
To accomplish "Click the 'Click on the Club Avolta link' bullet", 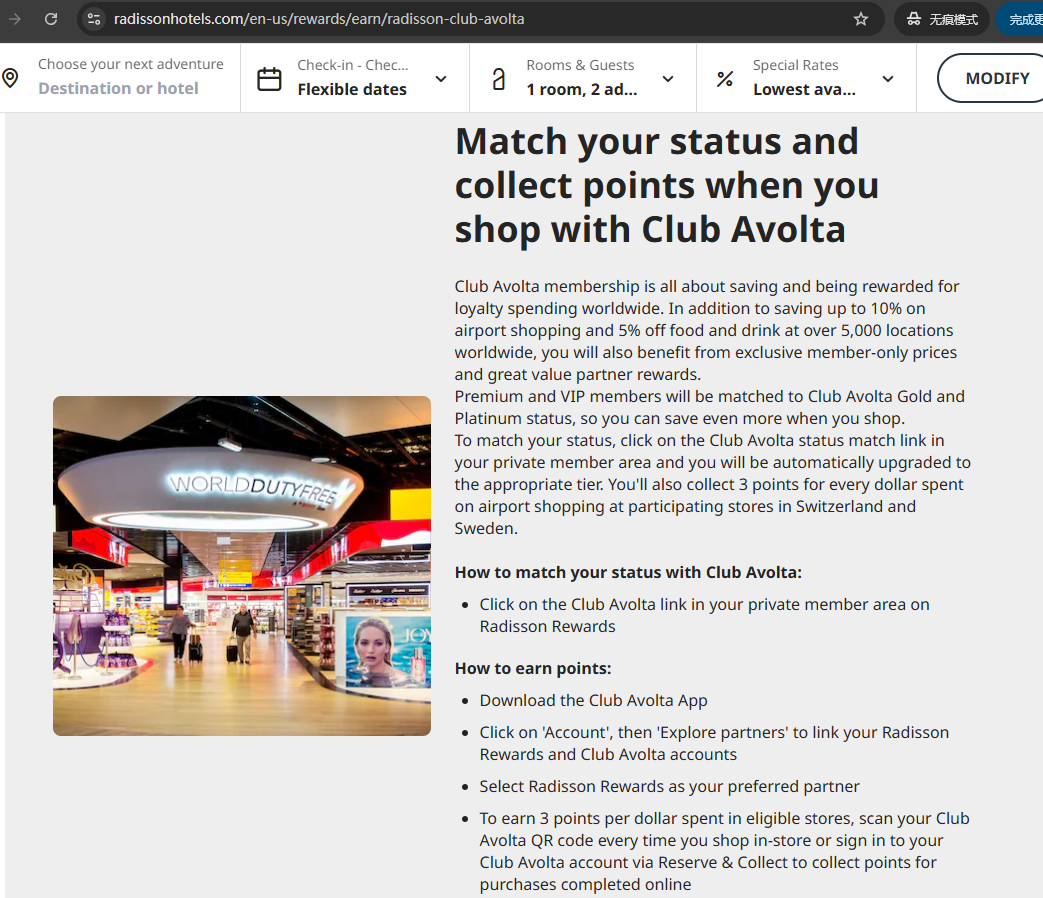I will (704, 615).
